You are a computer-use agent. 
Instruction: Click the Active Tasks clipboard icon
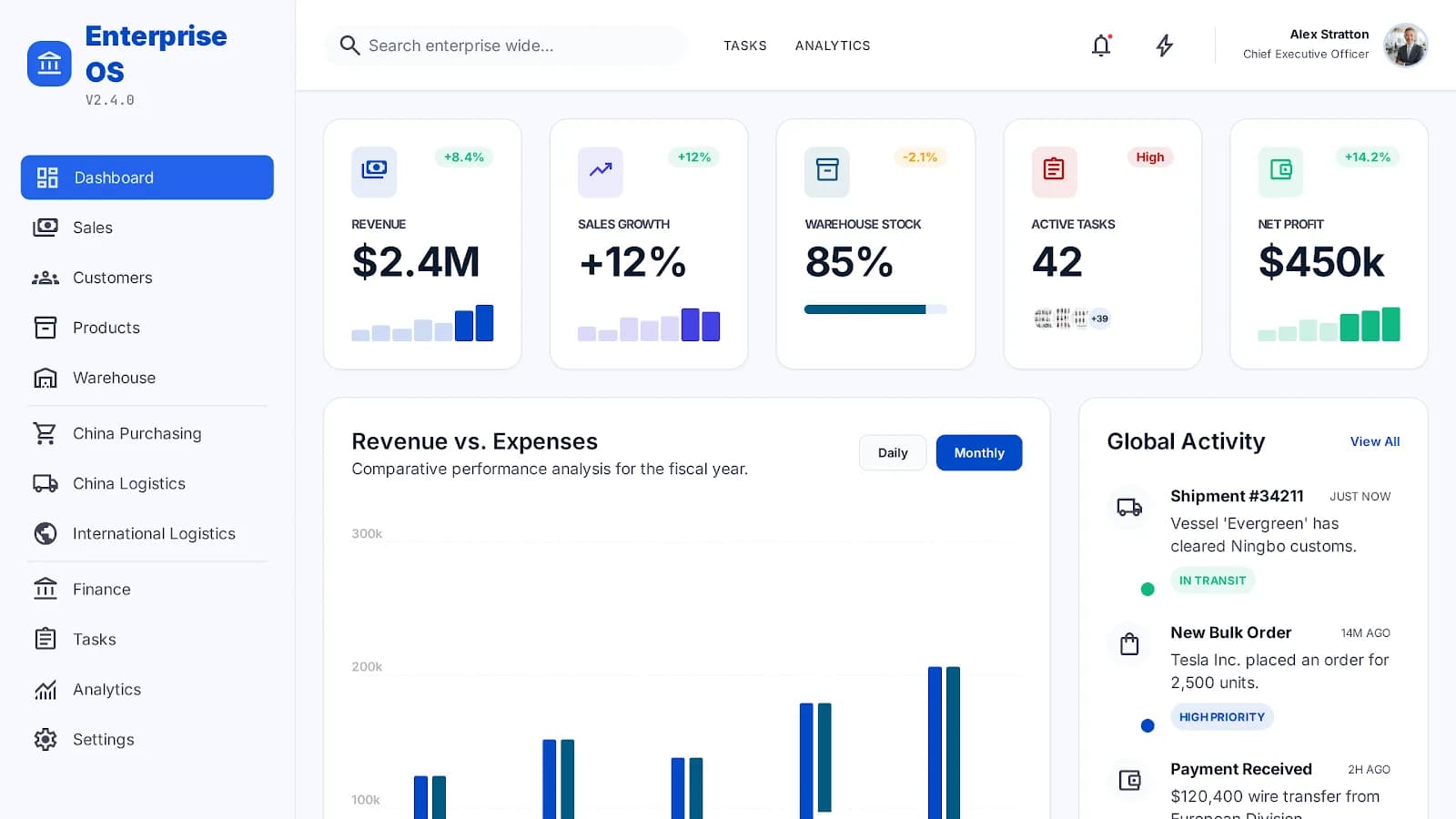click(1054, 171)
